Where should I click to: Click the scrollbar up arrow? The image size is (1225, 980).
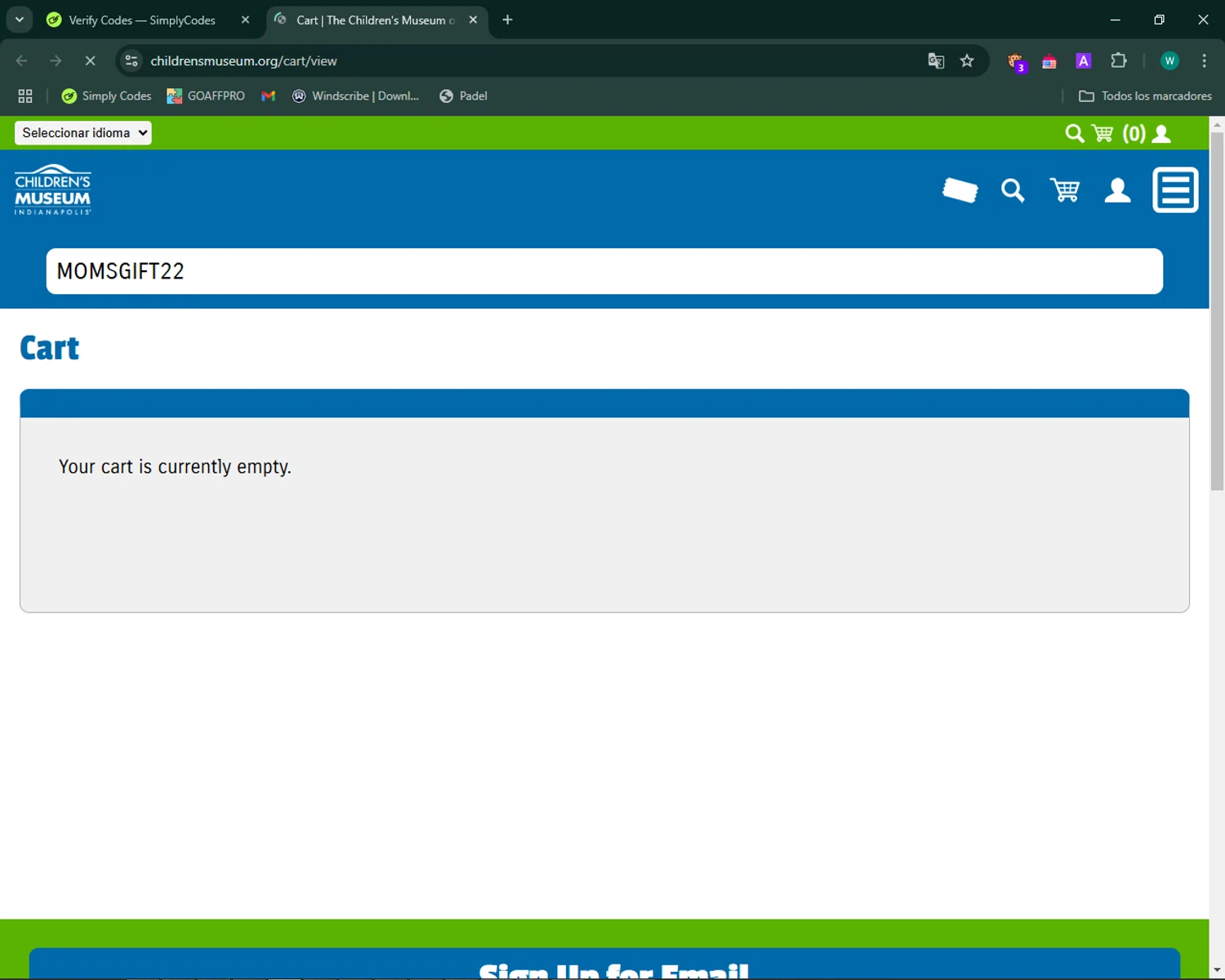[1217, 124]
